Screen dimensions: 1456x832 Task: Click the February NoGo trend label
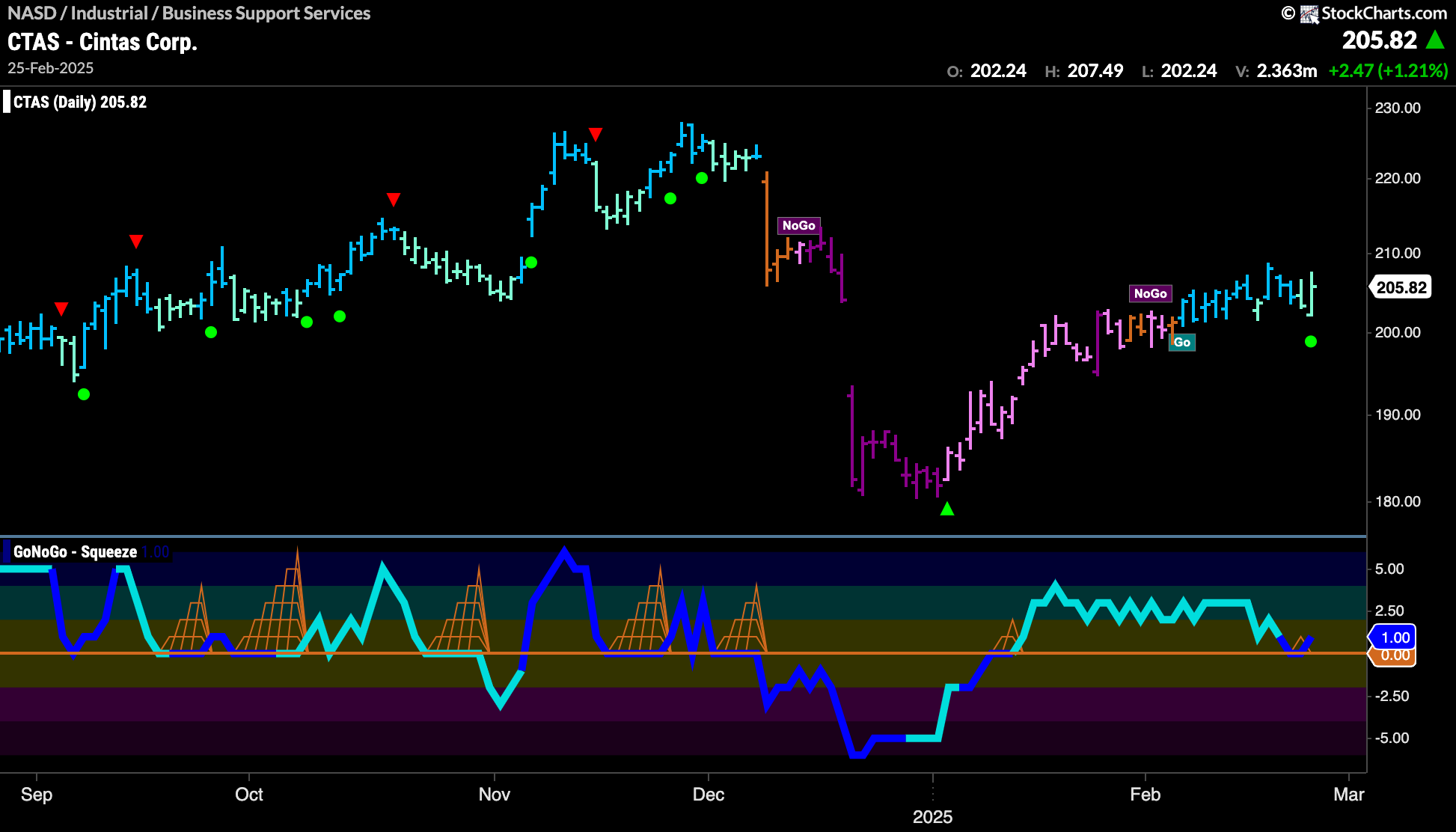1151,293
